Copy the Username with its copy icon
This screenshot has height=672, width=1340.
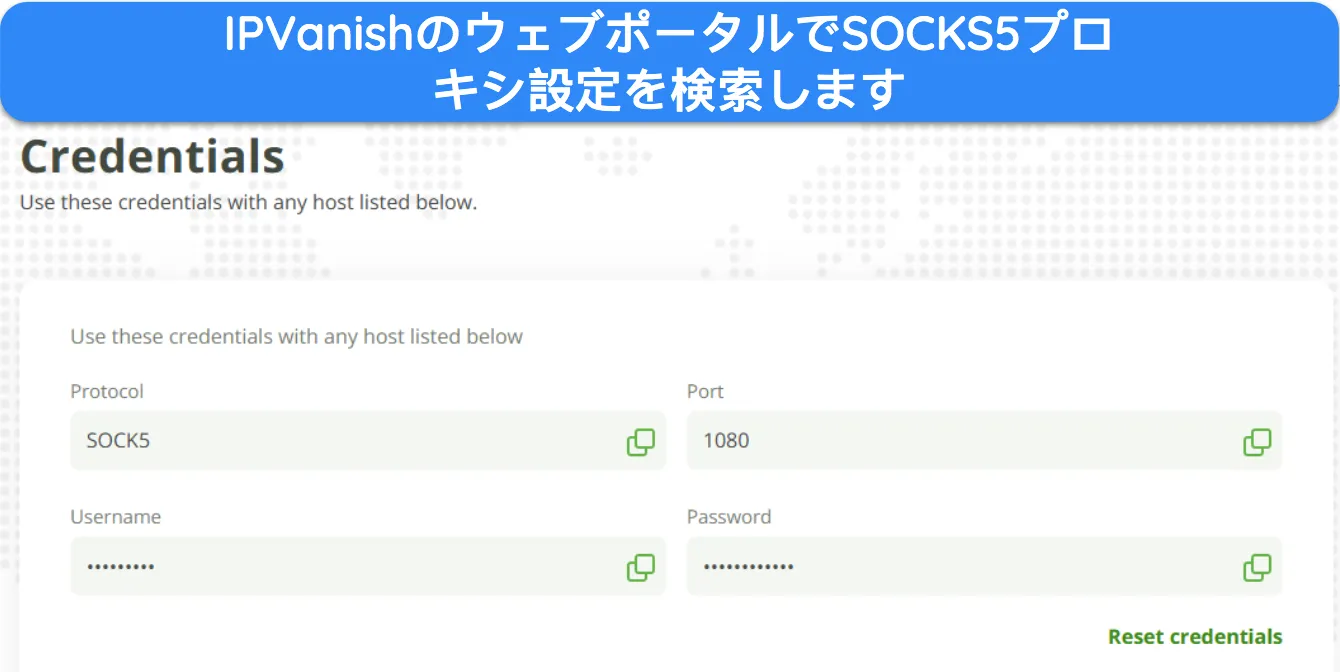point(640,568)
